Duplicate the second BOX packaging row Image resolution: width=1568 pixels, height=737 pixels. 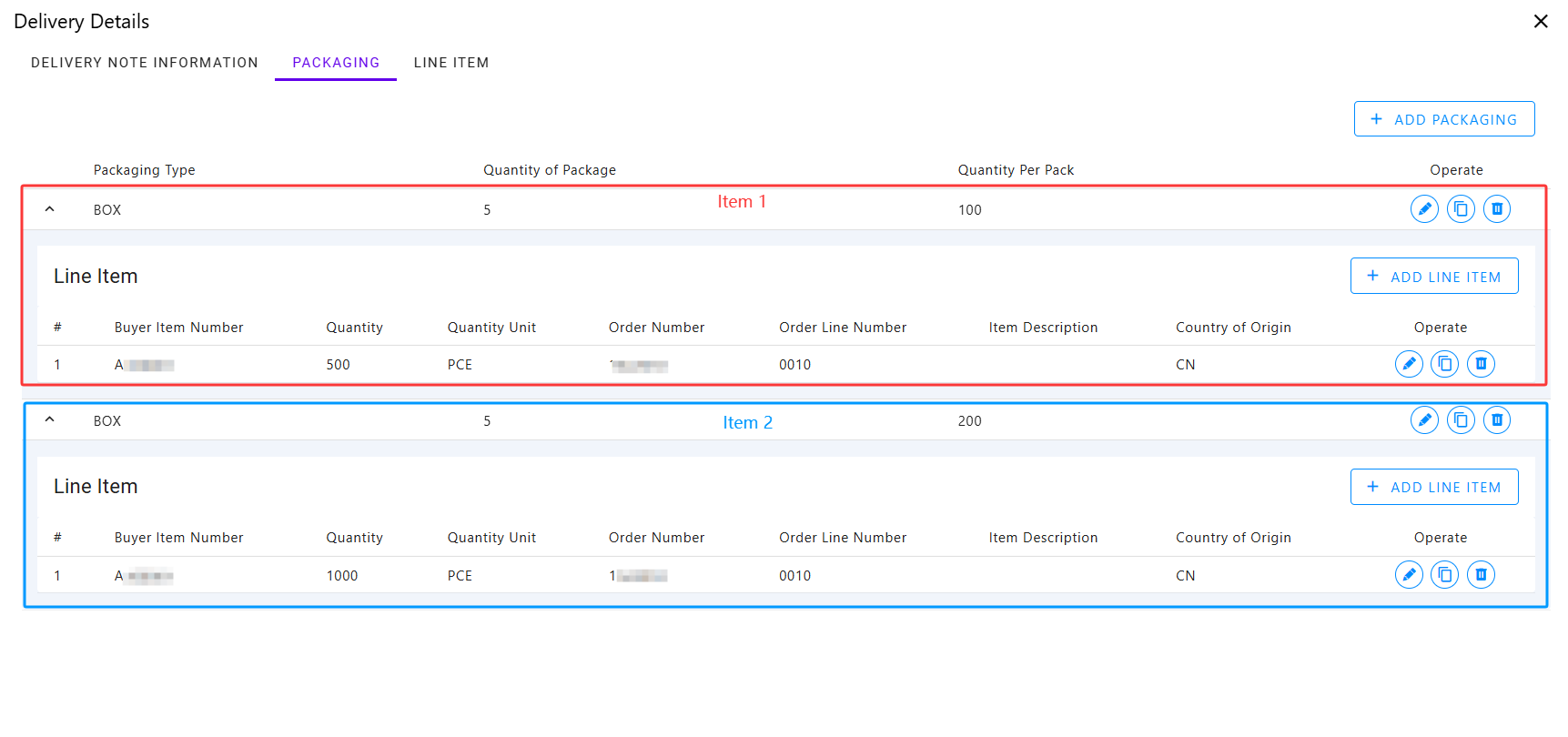tap(1461, 420)
